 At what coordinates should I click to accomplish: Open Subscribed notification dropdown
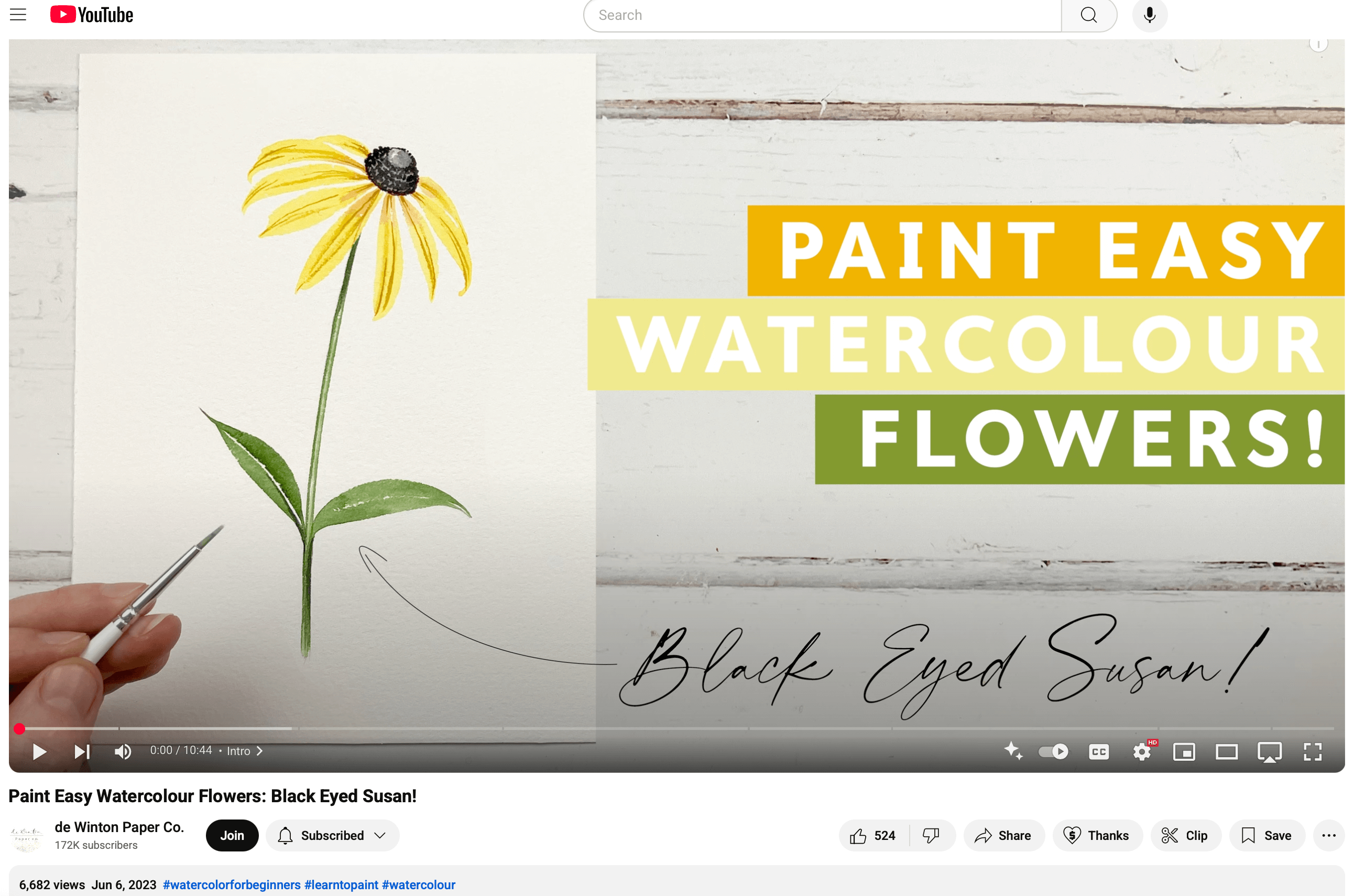coord(332,835)
